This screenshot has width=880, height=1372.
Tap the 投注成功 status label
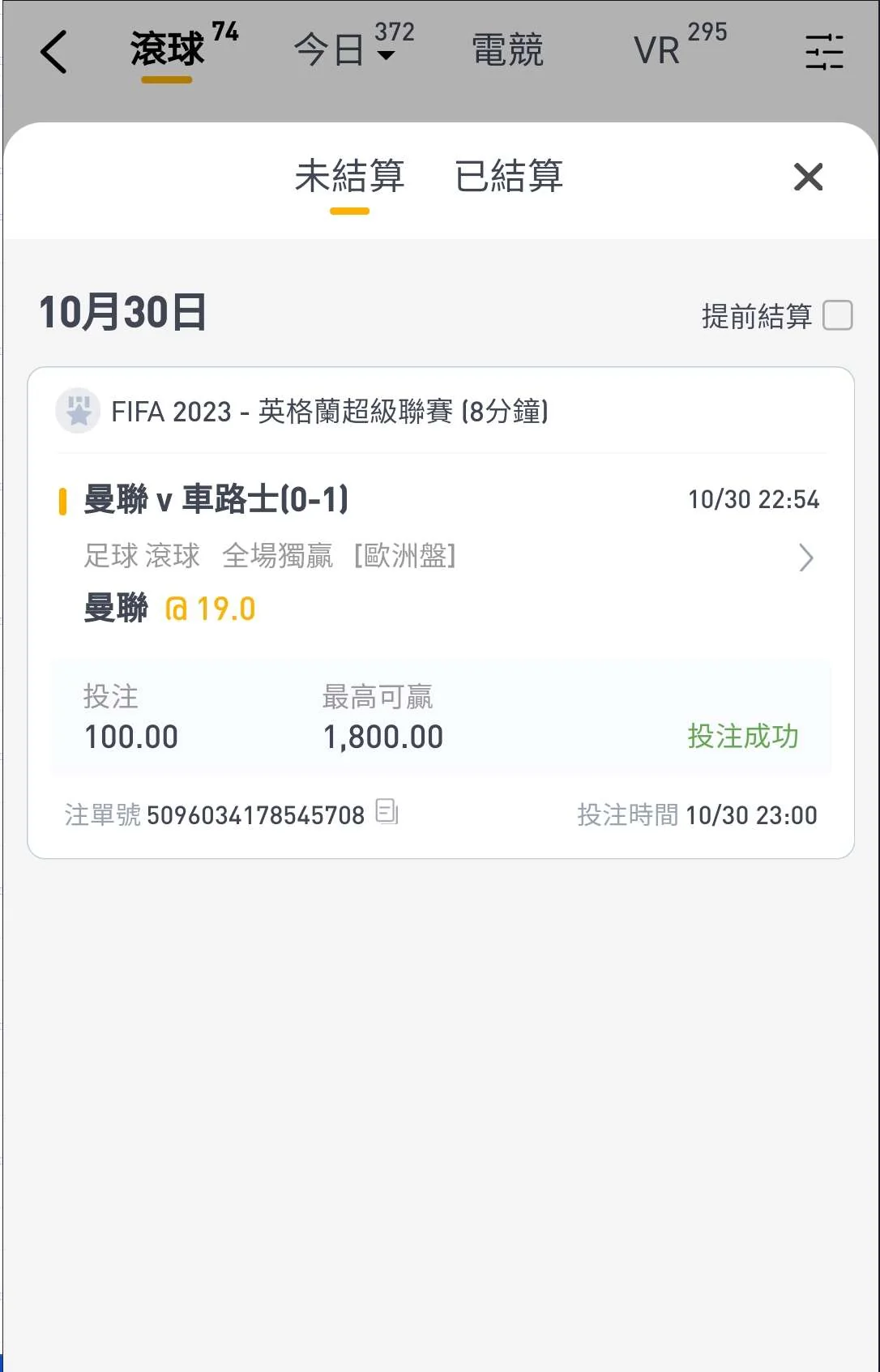point(742,736)
